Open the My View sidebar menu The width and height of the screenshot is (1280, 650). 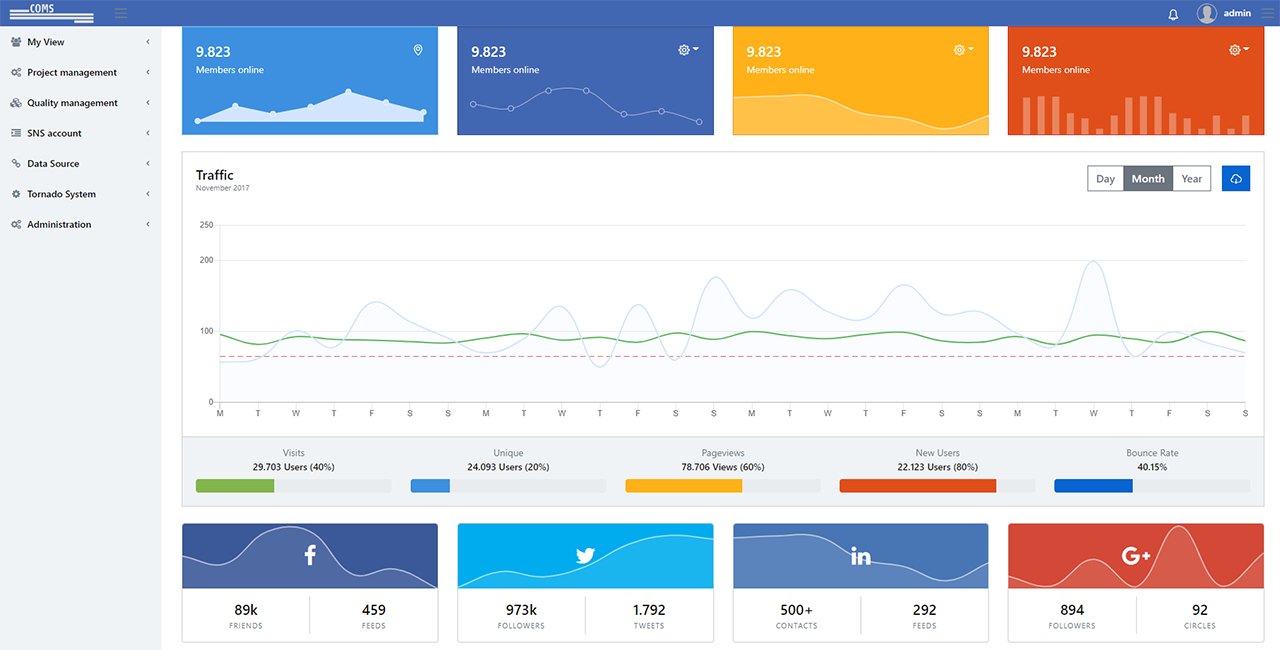[x=46, y=42]
